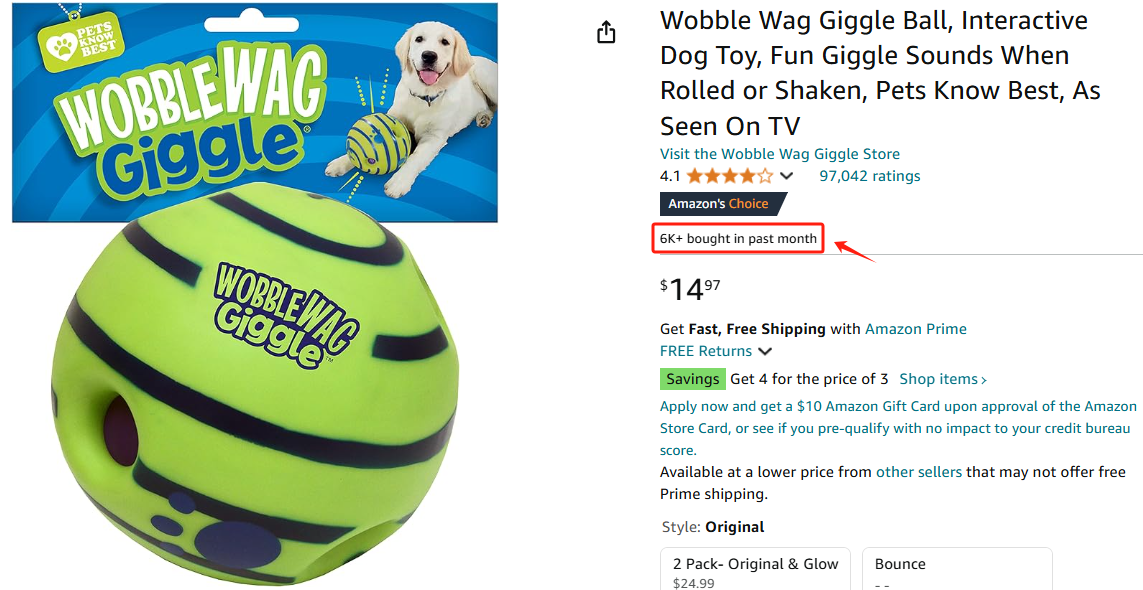Click the FREE Returns text link
Viewport: 1143px width, 590px height.
706,351
